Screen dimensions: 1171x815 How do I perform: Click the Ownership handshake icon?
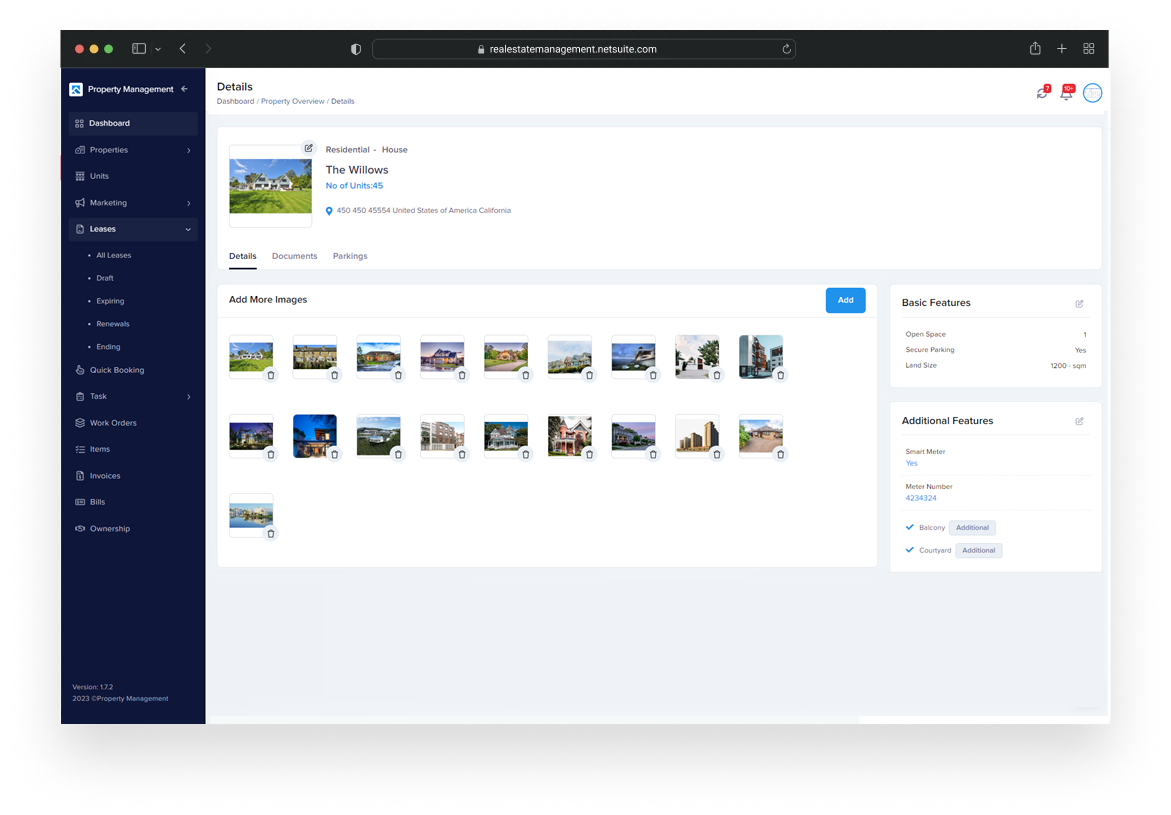pyautogui.click(x=80, y=529)
